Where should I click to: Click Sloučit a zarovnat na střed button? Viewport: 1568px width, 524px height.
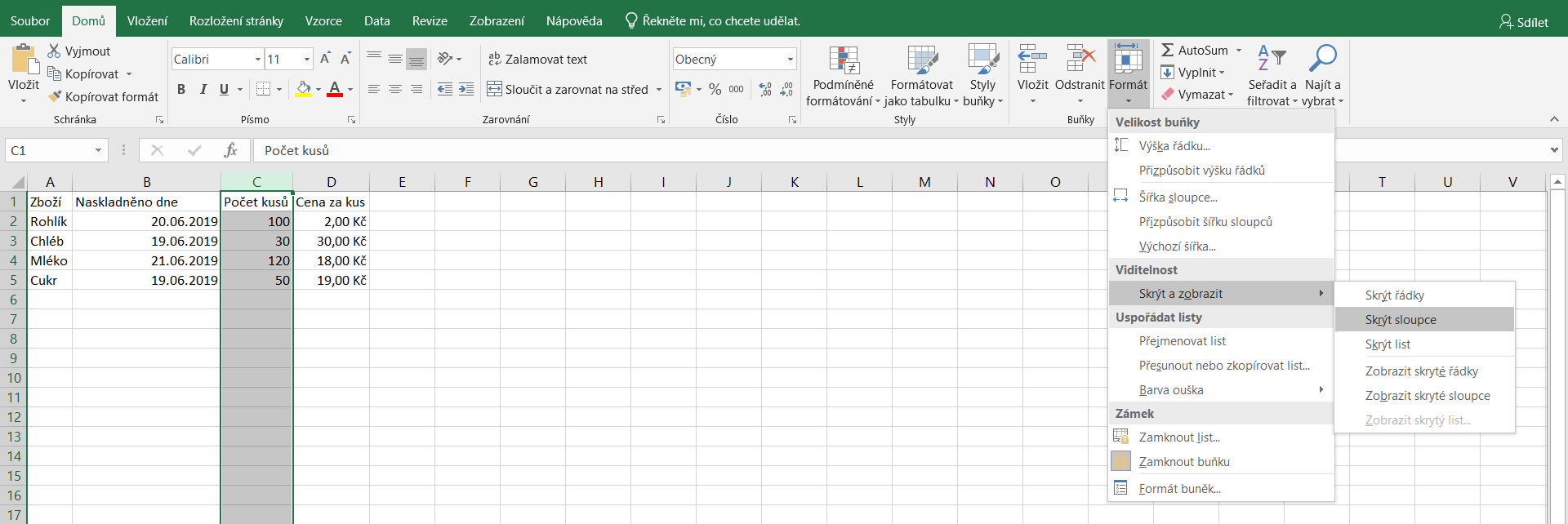point(568,89)
